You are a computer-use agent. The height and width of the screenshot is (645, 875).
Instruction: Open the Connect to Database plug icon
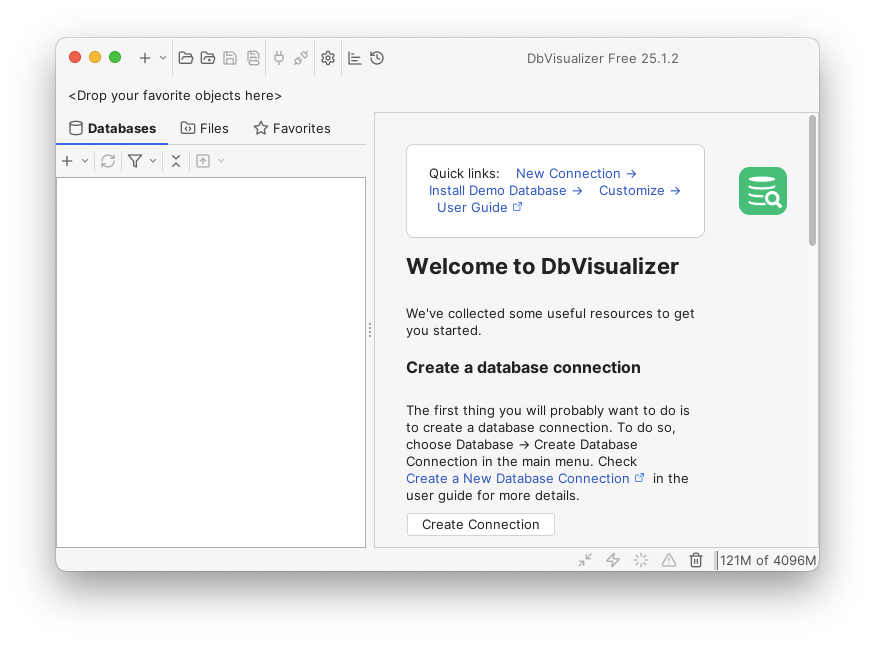279,57
